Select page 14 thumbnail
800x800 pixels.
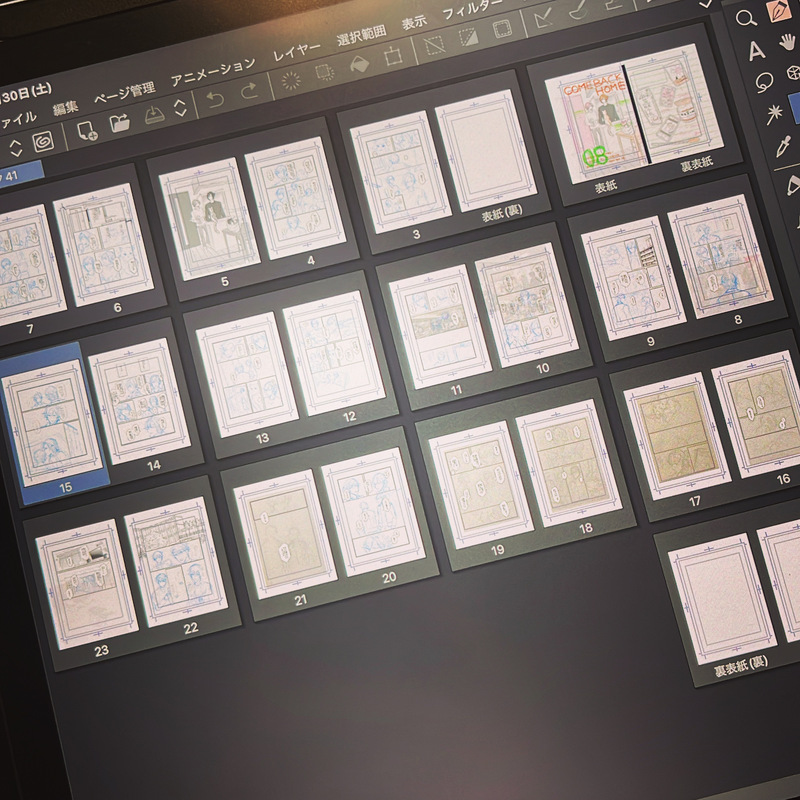[140, 402]
